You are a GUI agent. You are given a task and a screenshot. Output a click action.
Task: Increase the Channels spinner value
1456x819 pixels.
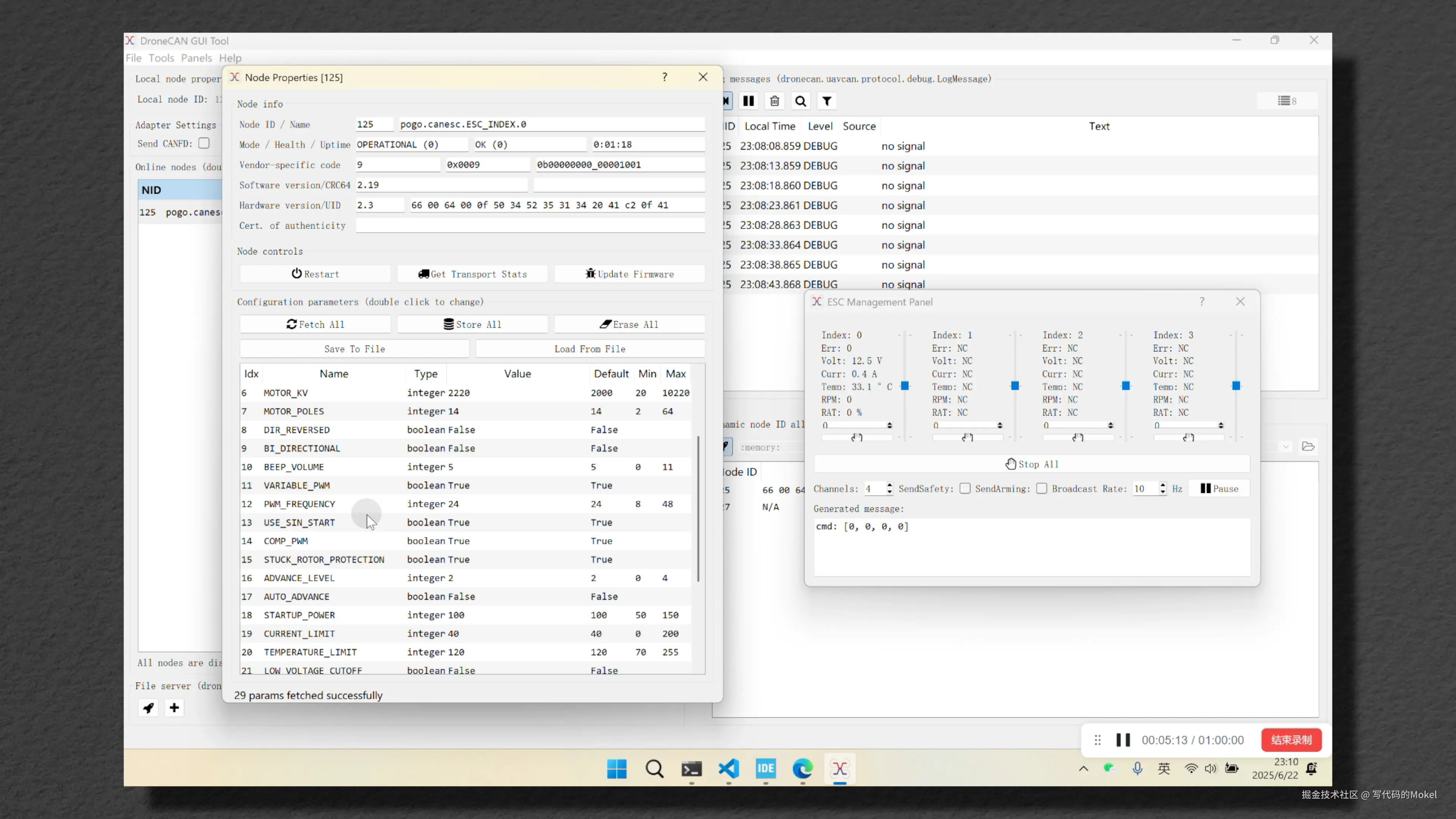pyautogui.click(x=890, y=485)
